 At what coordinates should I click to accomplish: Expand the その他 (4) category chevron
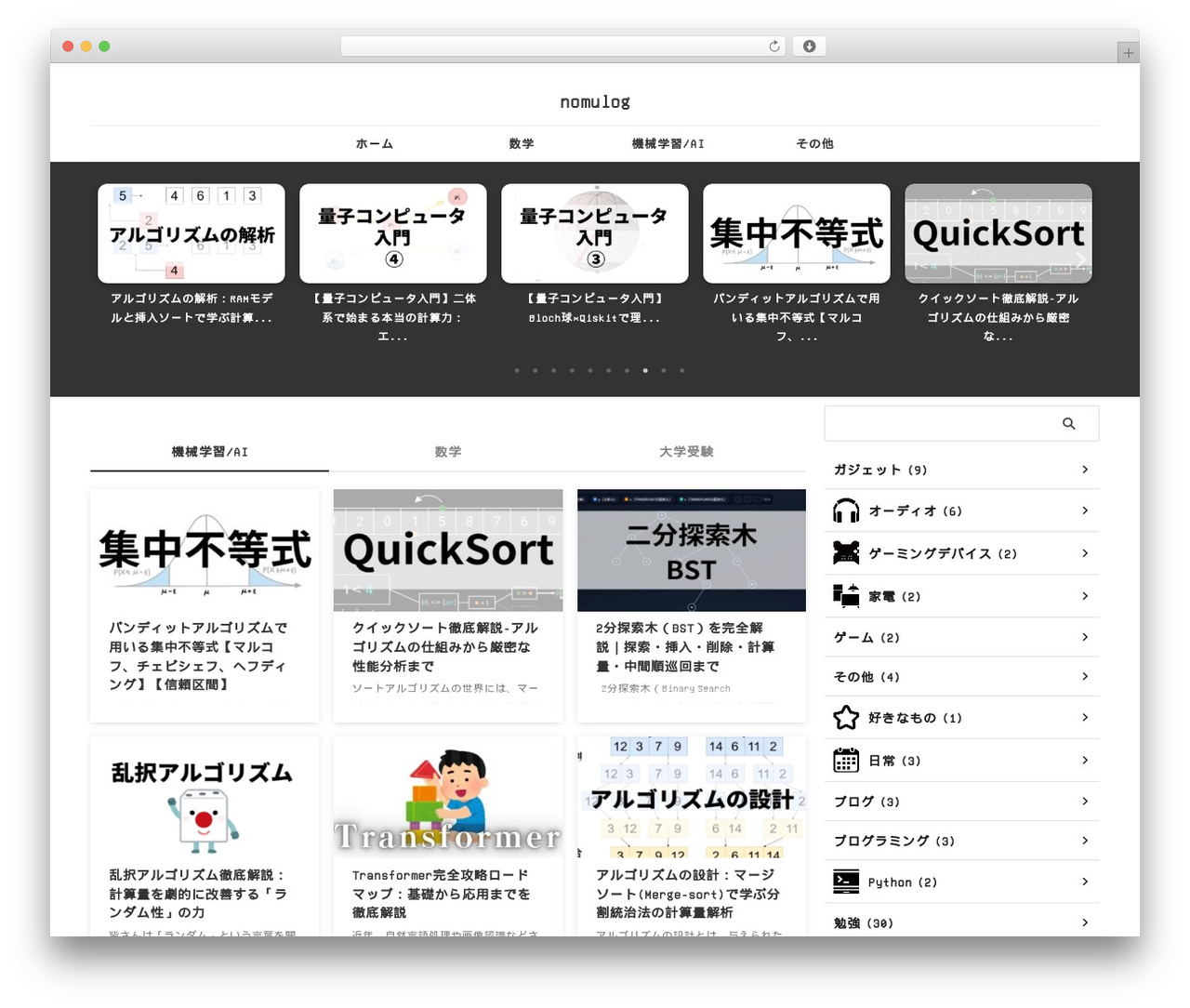(1085, 676)
